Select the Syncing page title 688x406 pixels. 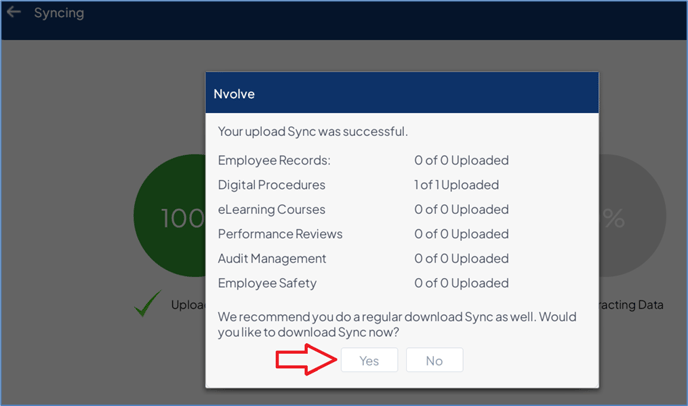point(59,13)
